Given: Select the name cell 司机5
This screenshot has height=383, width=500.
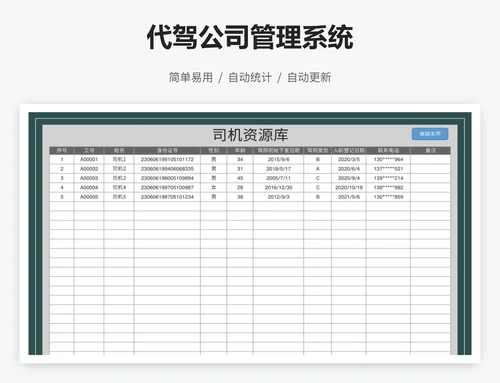Looking at the screenshot, I should (119, 197).
